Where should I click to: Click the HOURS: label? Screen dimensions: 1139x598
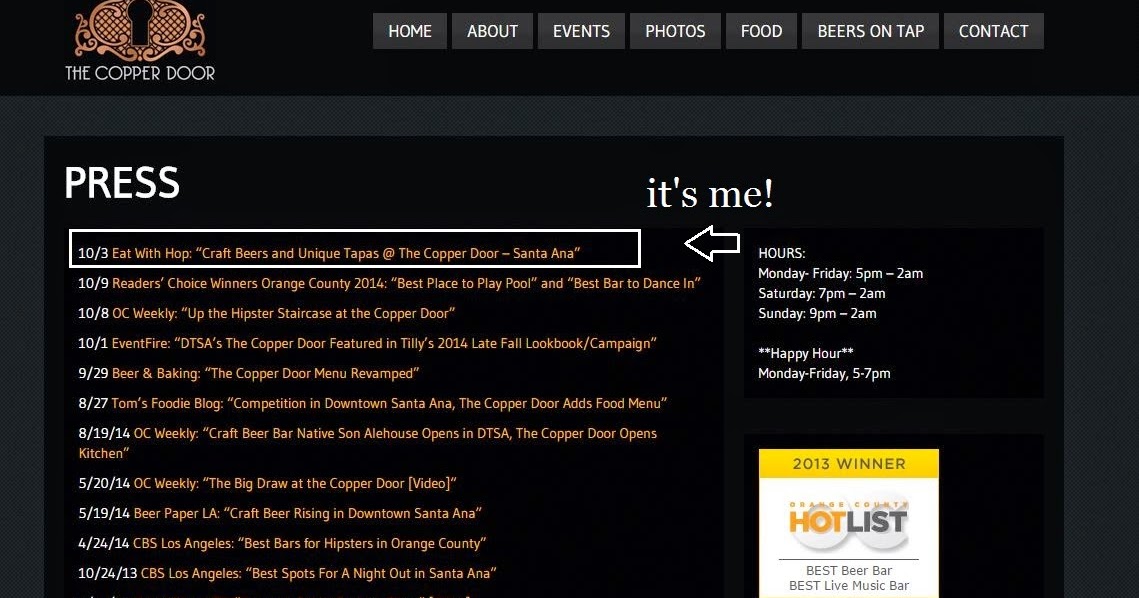pyautogui.click(x=782, y=254)
